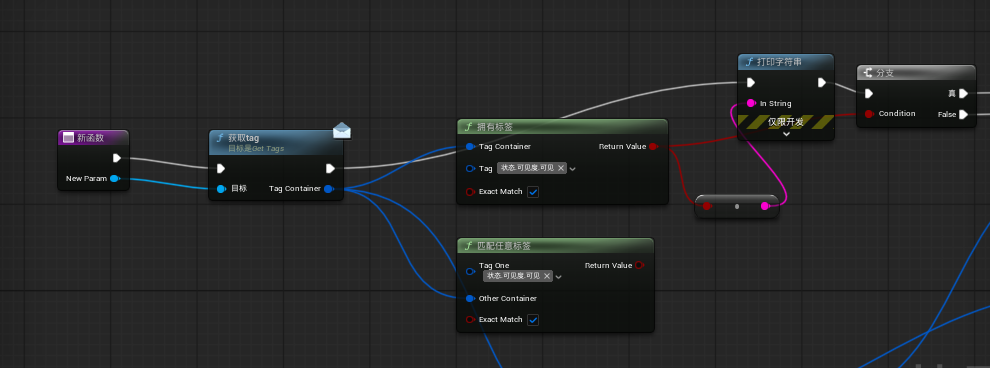This screenshot has width=990, height=368.
Task: Click the 目标是Get Tags subtitle
Action: coord(256,148)
